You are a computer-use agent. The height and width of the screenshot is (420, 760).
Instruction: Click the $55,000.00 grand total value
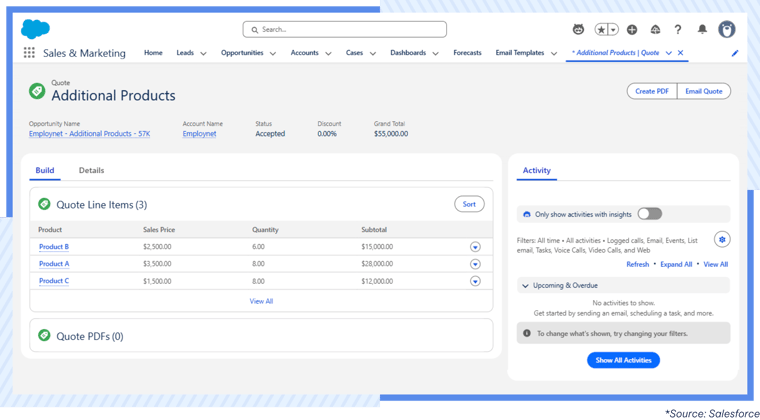pos(391,134)
